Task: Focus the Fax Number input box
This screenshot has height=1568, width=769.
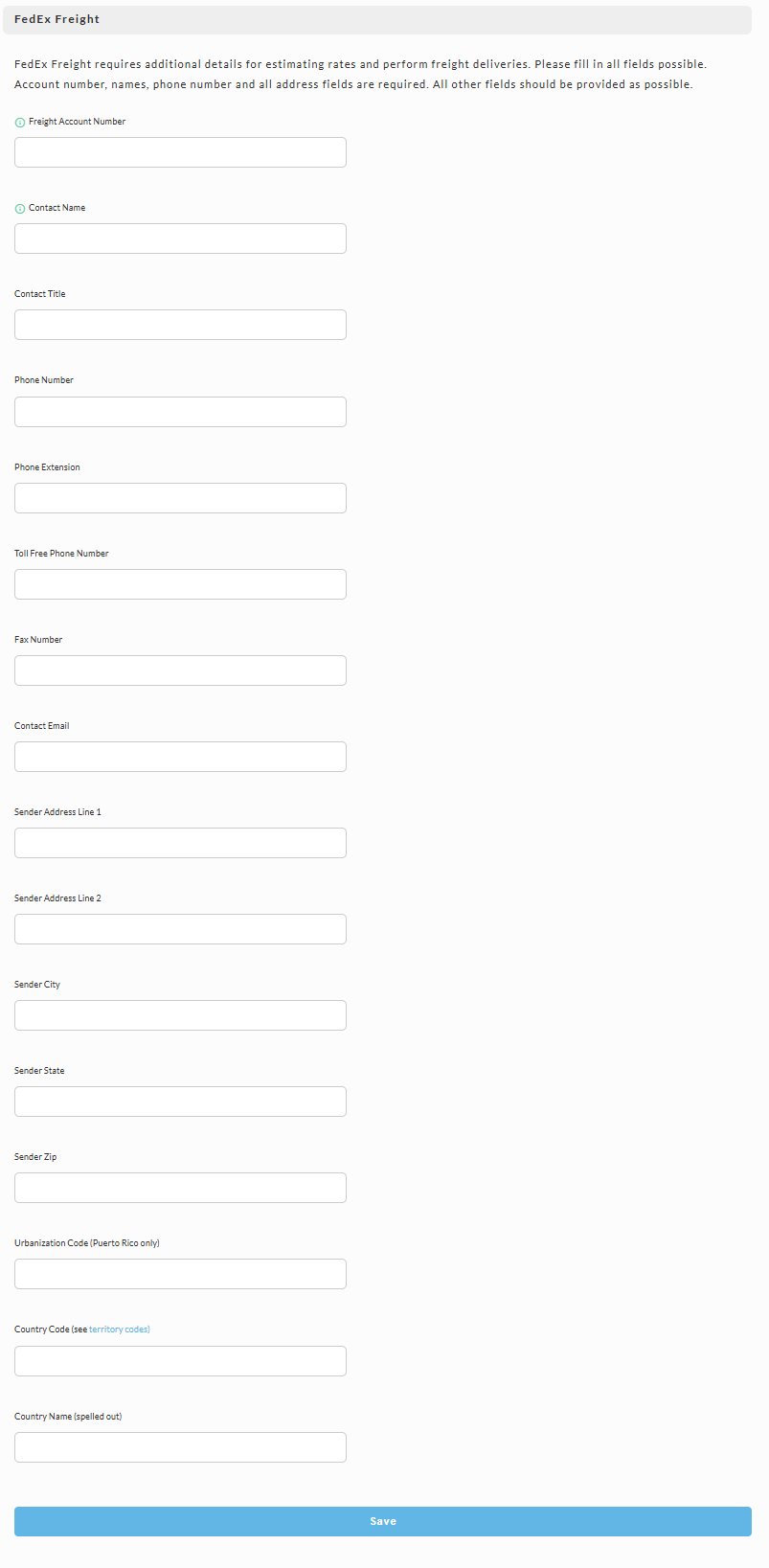Action: click(180, 670)
